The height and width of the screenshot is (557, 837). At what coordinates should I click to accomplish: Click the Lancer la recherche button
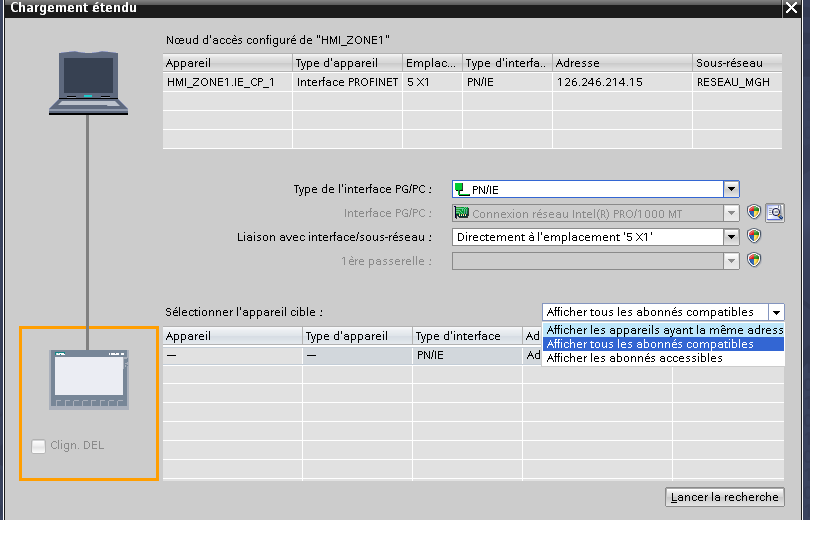click(x=724, y=497)
